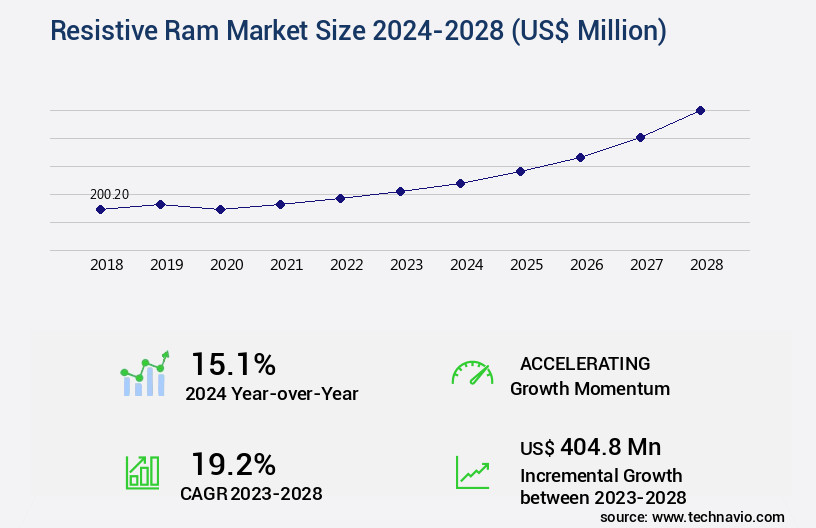The image size is (816, 528).
Task: Click the 2019 x-axis year label
Action: [166, 266]
